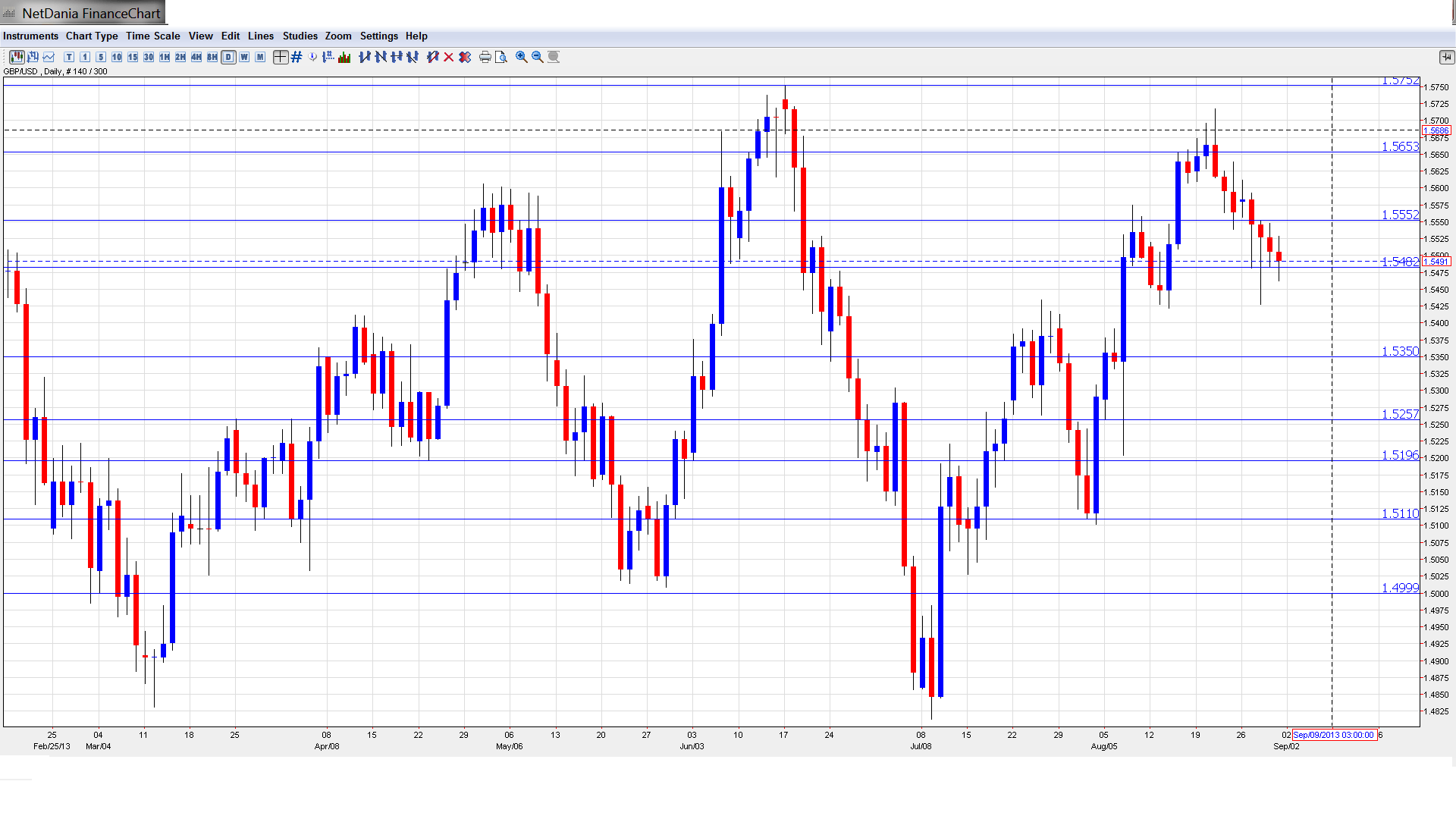Click the zoom in magnifier icon
1456x819 pixels.
point(522,57)
